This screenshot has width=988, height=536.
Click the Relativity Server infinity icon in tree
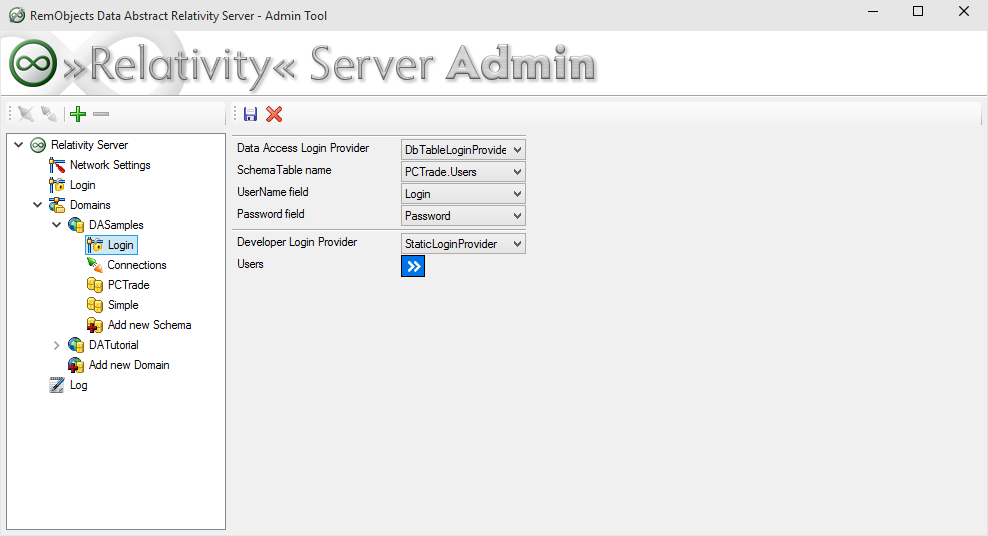38,145
